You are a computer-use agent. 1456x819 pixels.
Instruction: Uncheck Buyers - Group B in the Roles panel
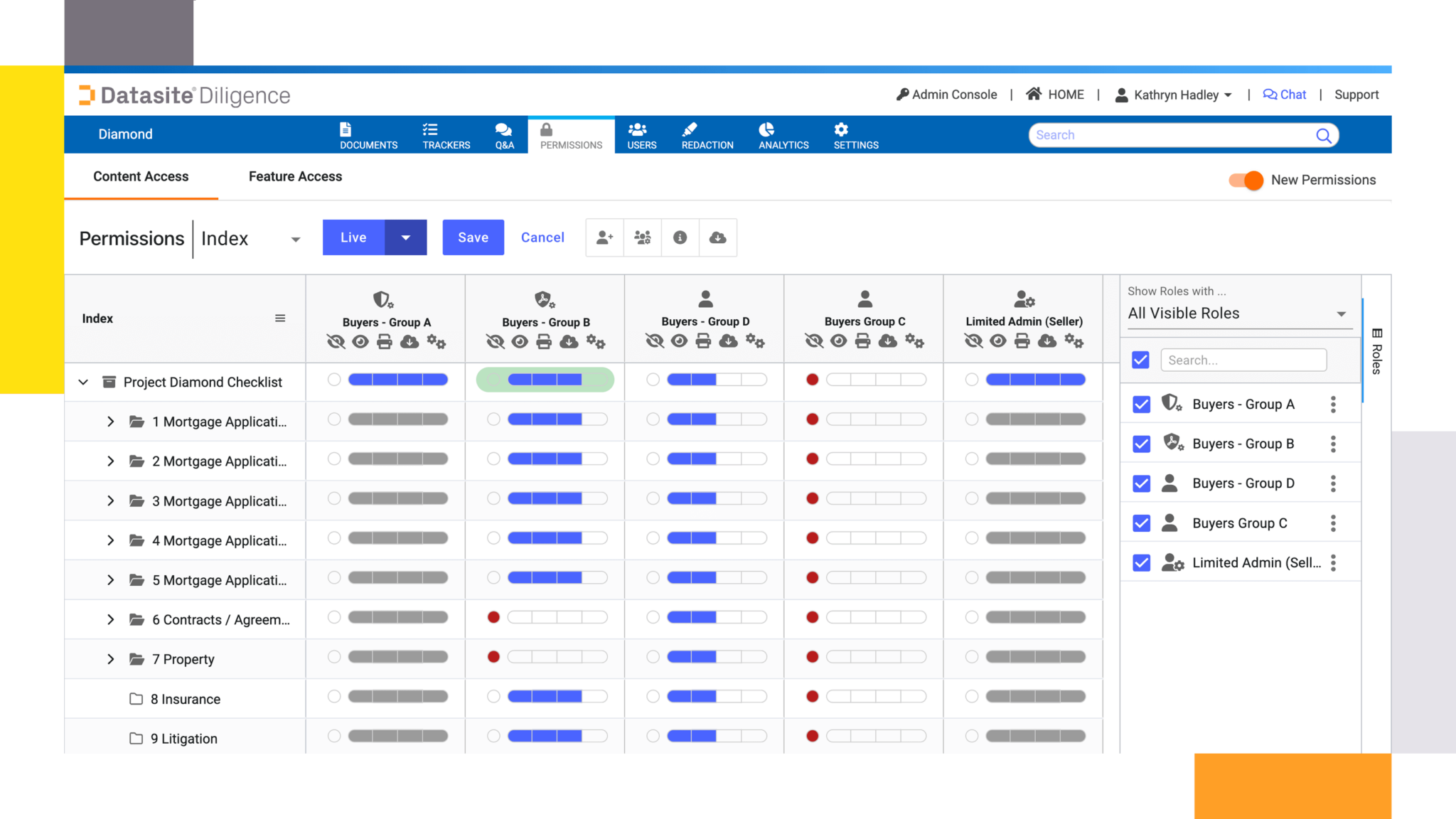pos(1141,444)
